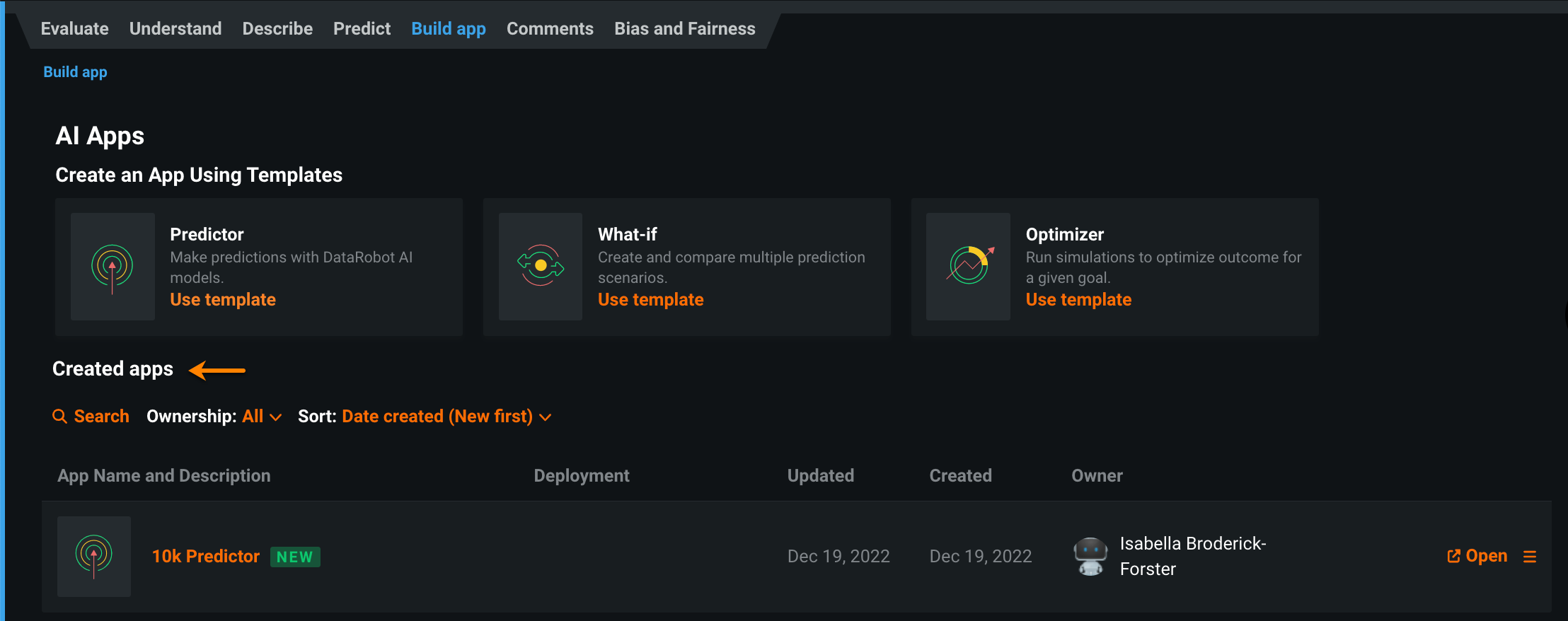Click the external-link Open icon

pyautogui.click(x=1454, y=557)
